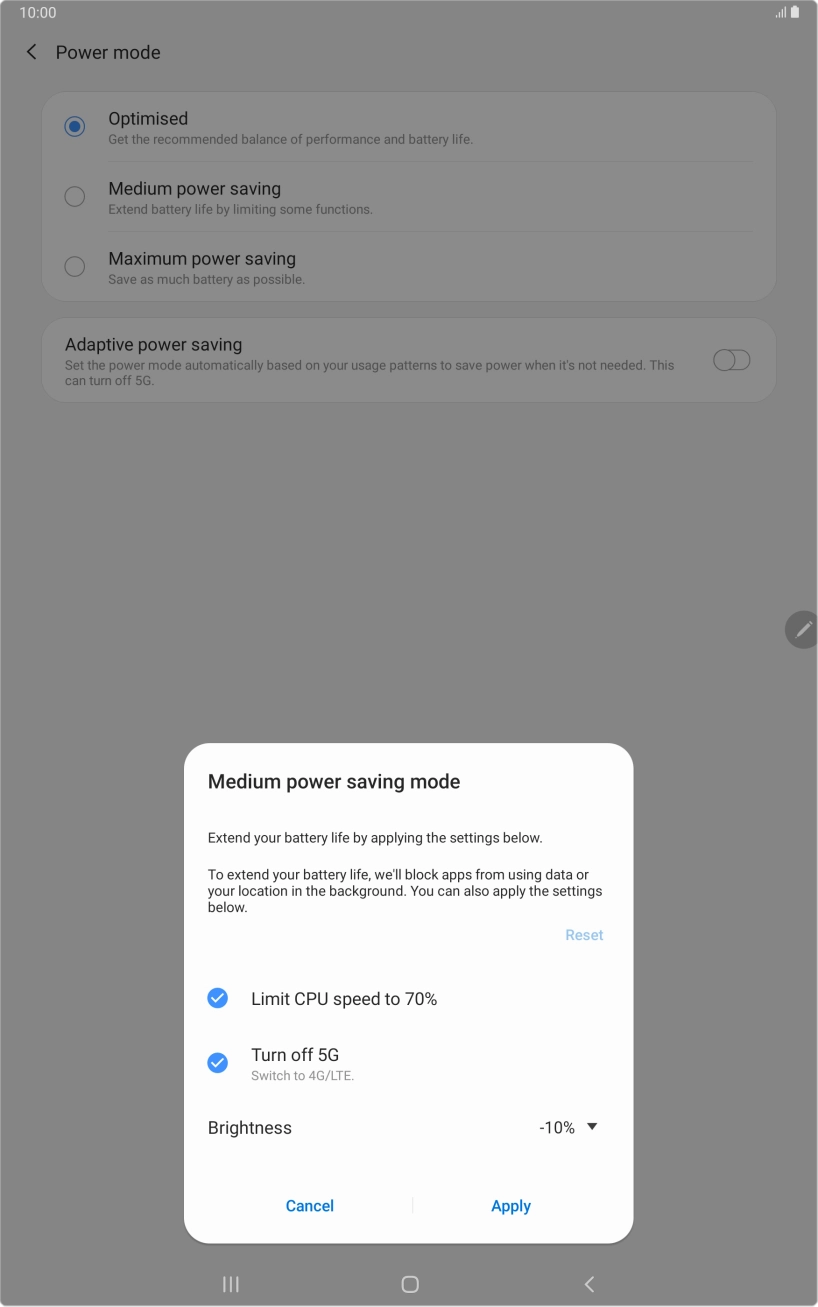Tap the clock in status bar

[38, 13]
